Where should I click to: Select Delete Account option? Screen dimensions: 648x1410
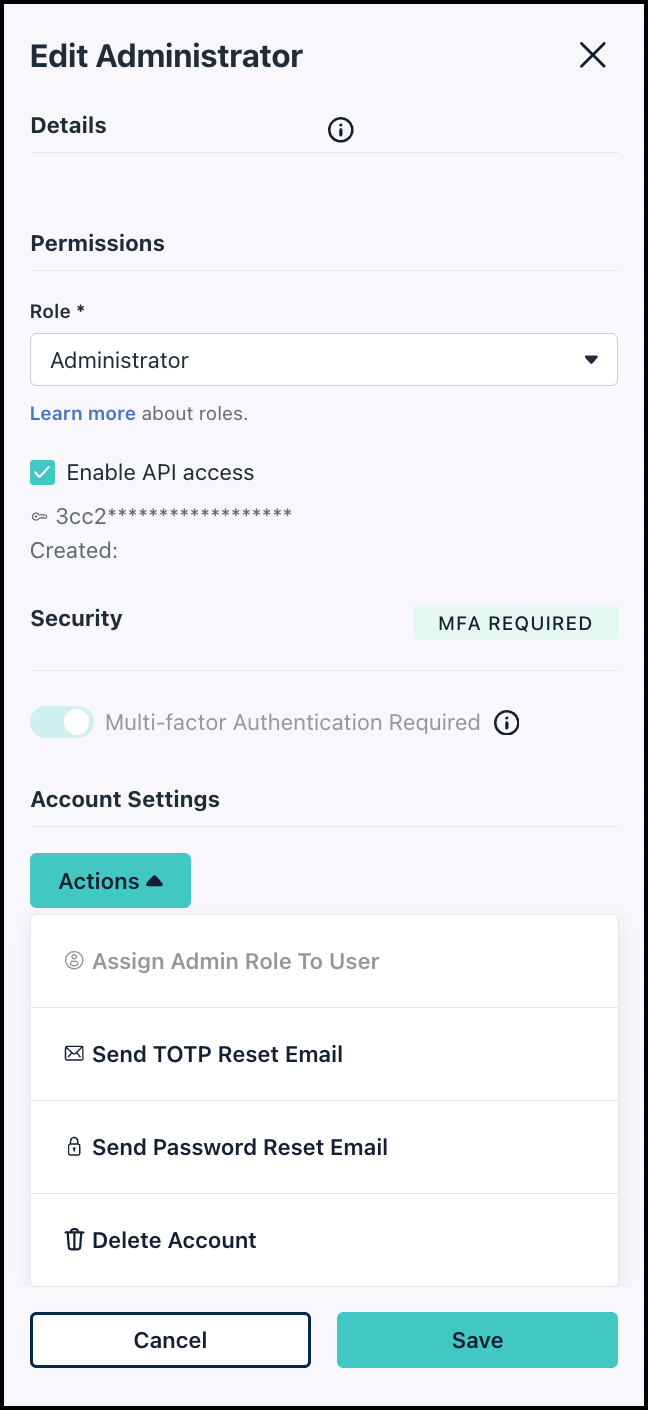pos(175,1240)
